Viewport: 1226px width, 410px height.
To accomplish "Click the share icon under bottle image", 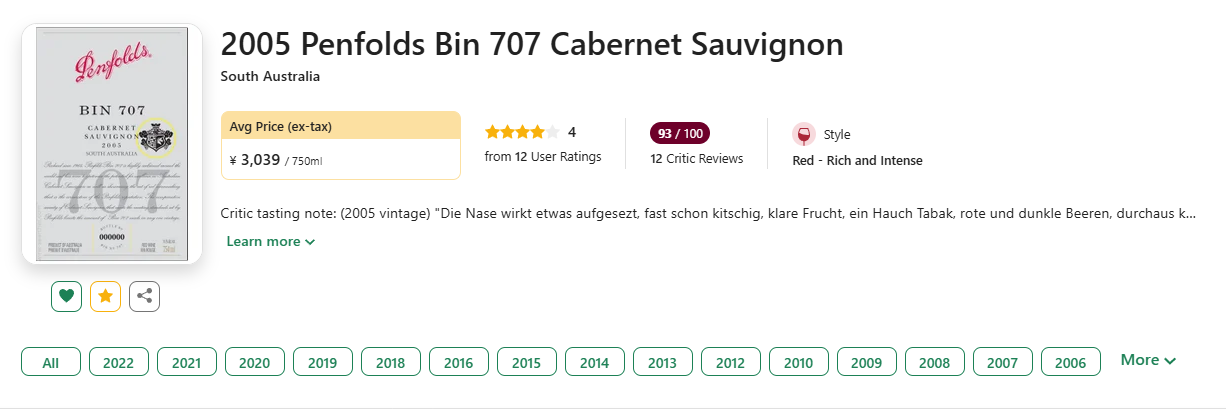I will pos(144,296).
